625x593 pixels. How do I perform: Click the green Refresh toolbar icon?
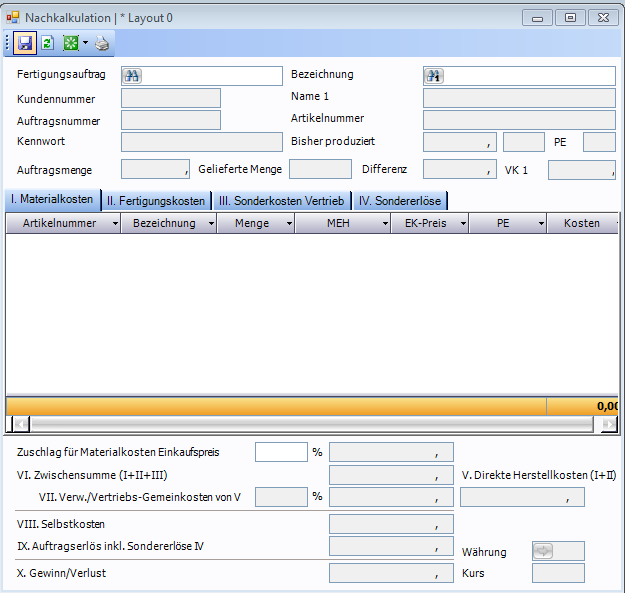(47, 43)
